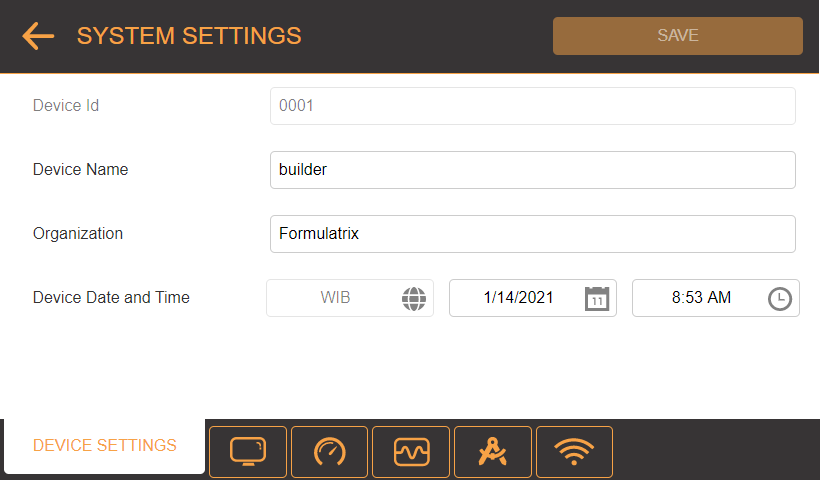Open the 1/14/2021 date field
This screenshot has height=480, width=820.
click(x=533, y=298)
